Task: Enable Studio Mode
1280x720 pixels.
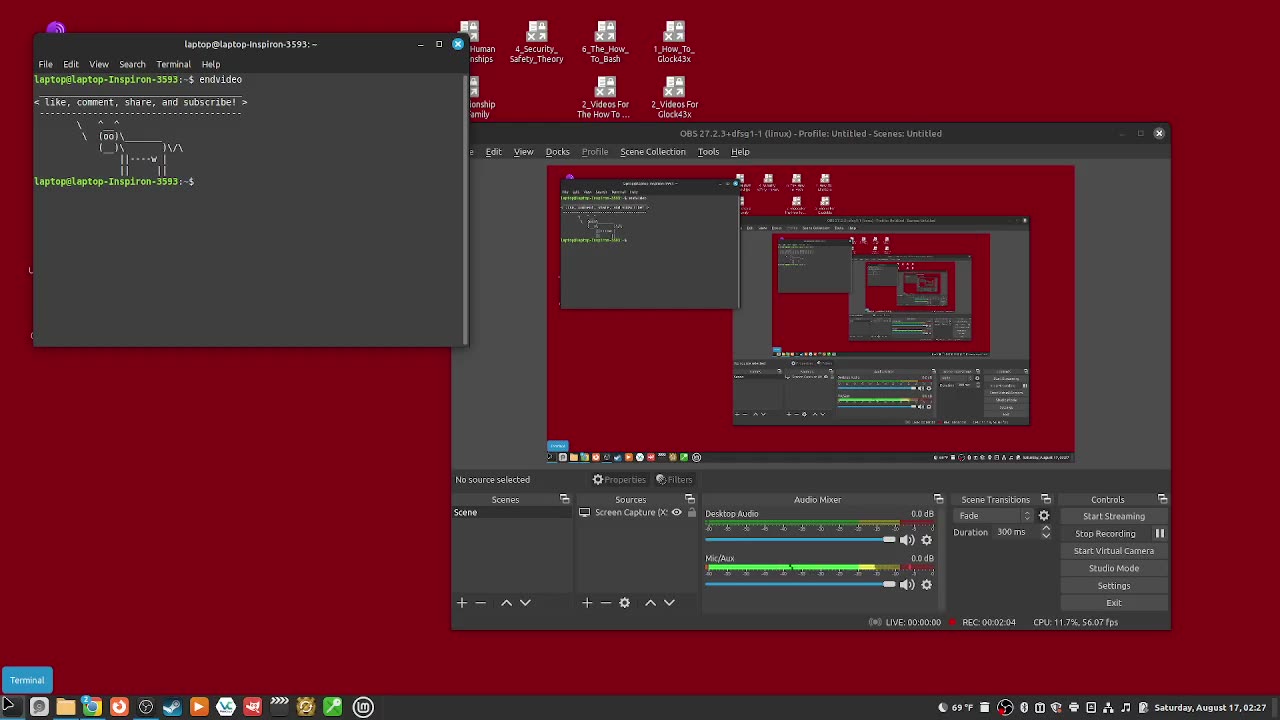Action: coord(1113,568)
